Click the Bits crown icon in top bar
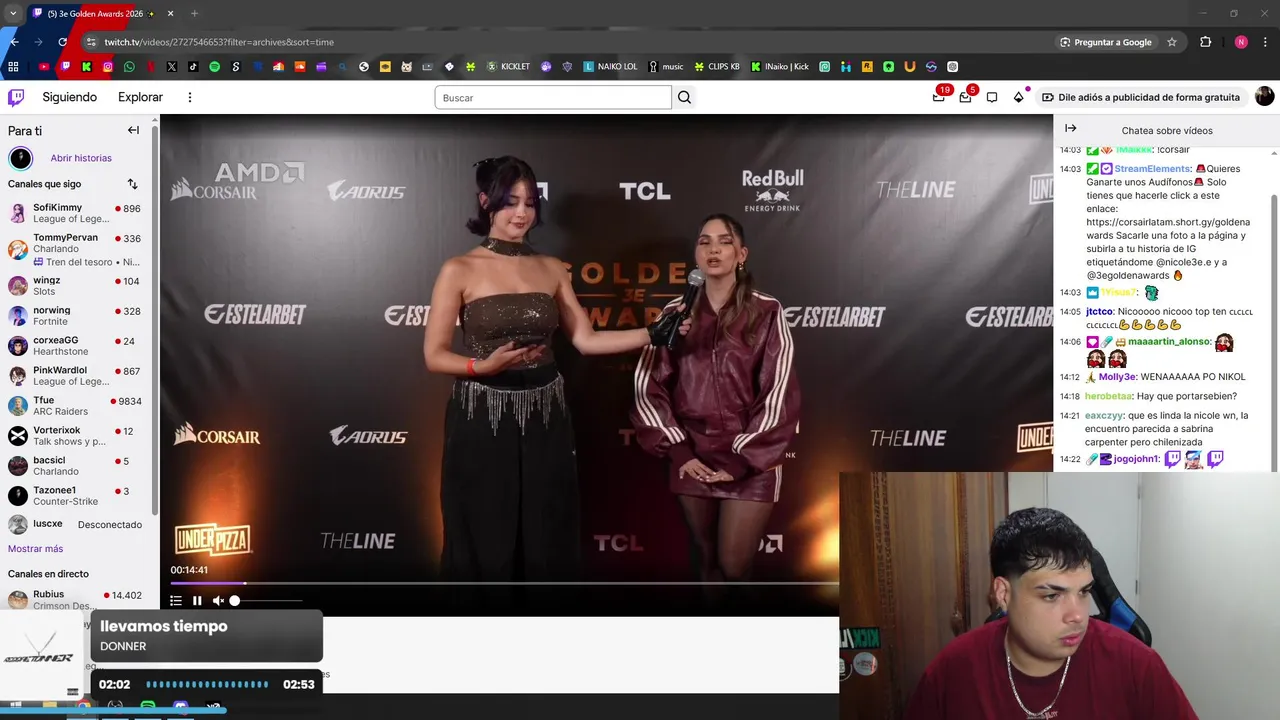The image size is (1280, 720). (x=1019, y=97)
